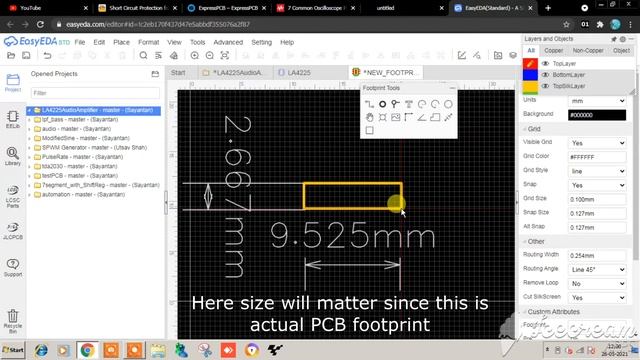640x360 pixels.
Task: Open the Visible Grid dropdown
Action: pos(597,143)
